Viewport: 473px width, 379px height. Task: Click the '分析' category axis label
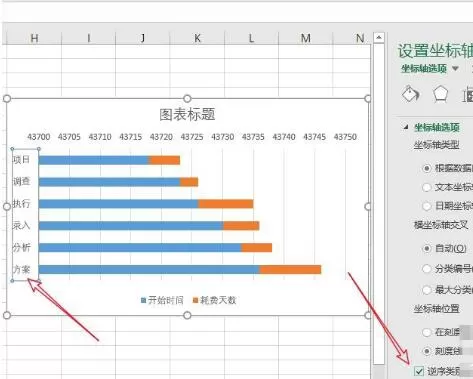point(21,248)
